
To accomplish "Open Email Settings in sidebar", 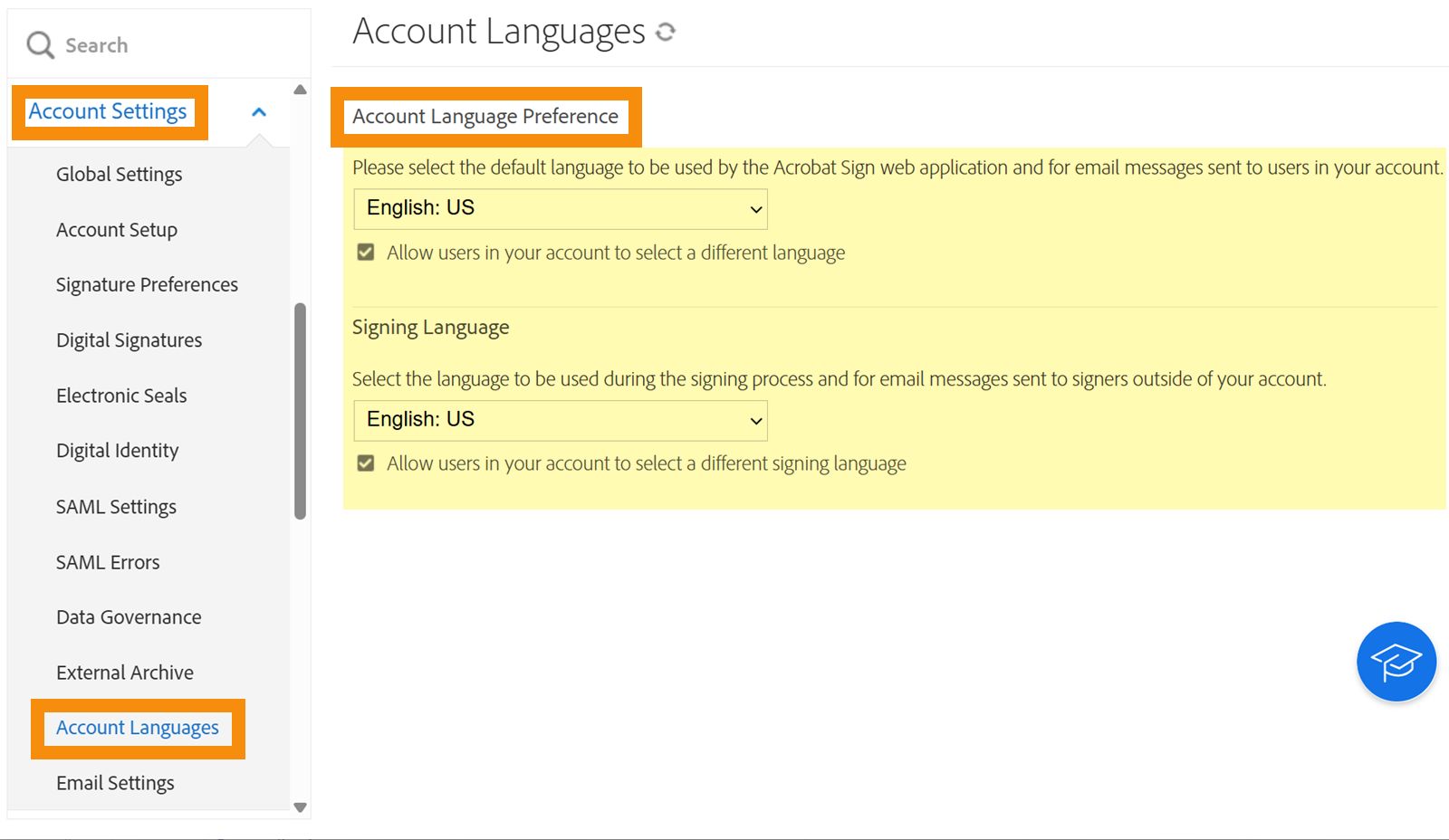I will pyautogui.click(x=115, y=783).
